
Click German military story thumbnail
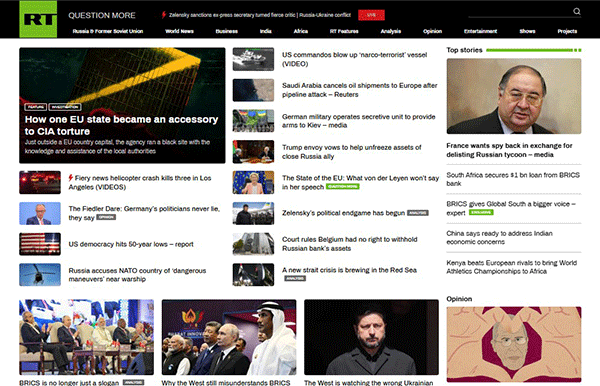(x=253, y=121)
